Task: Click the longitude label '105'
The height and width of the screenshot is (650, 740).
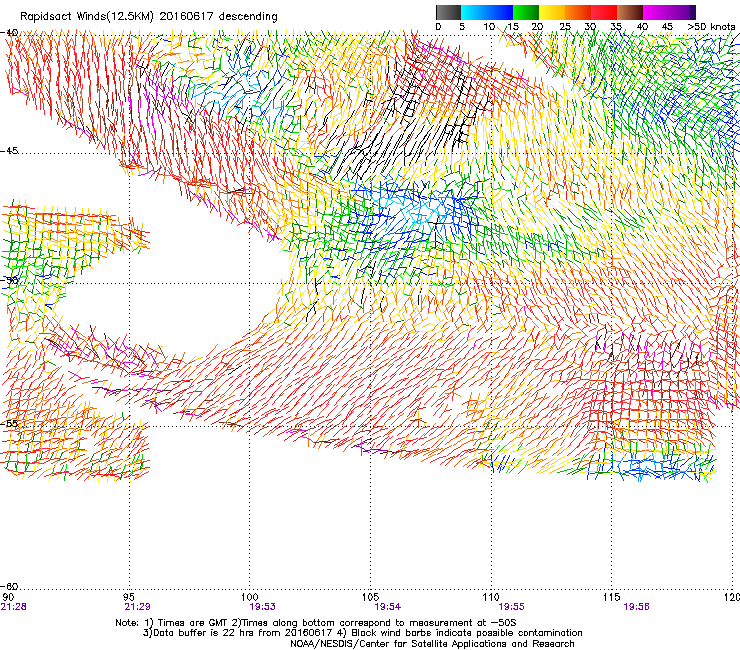Action: 370,597
